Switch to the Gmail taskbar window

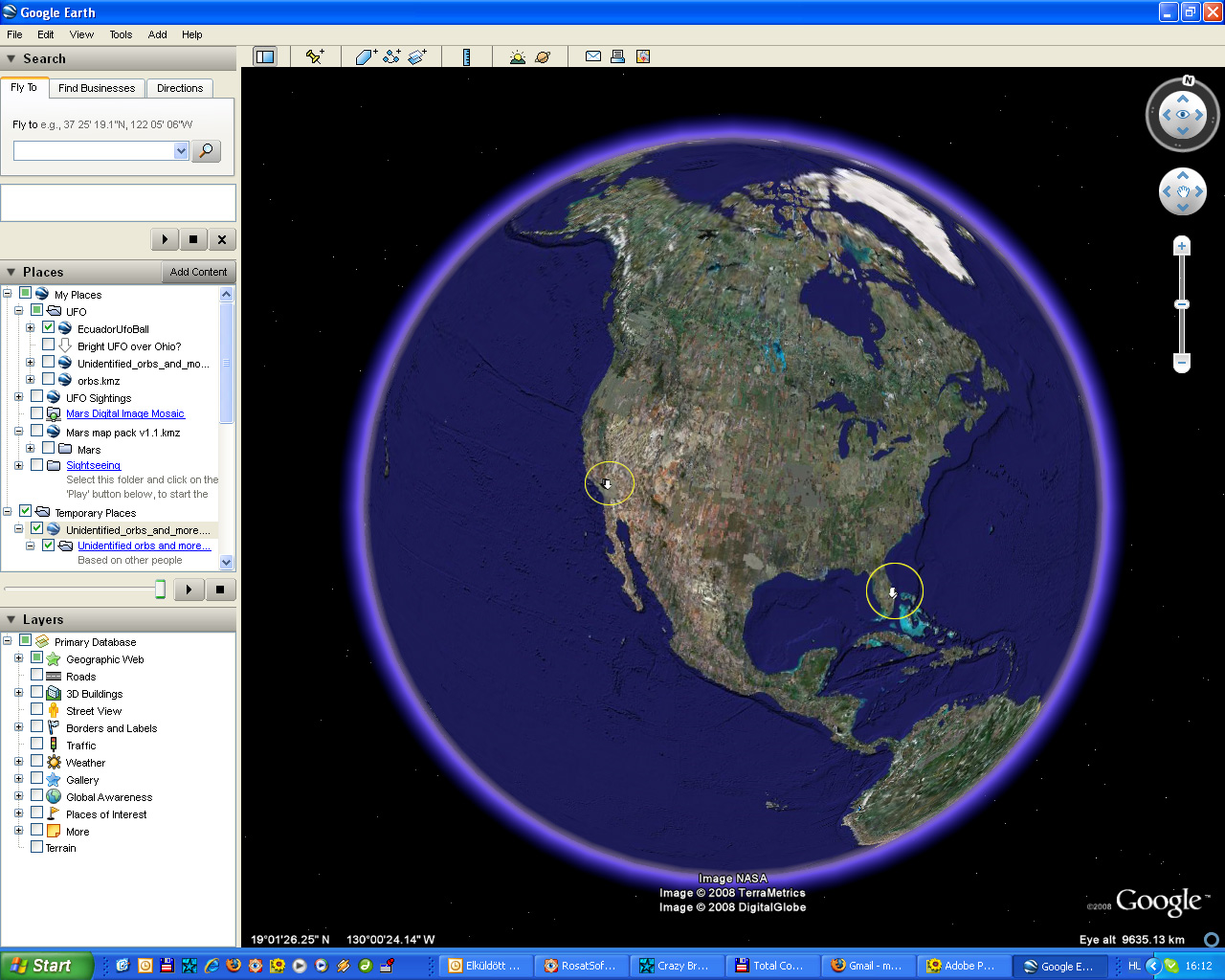click(x=868, y=966)
